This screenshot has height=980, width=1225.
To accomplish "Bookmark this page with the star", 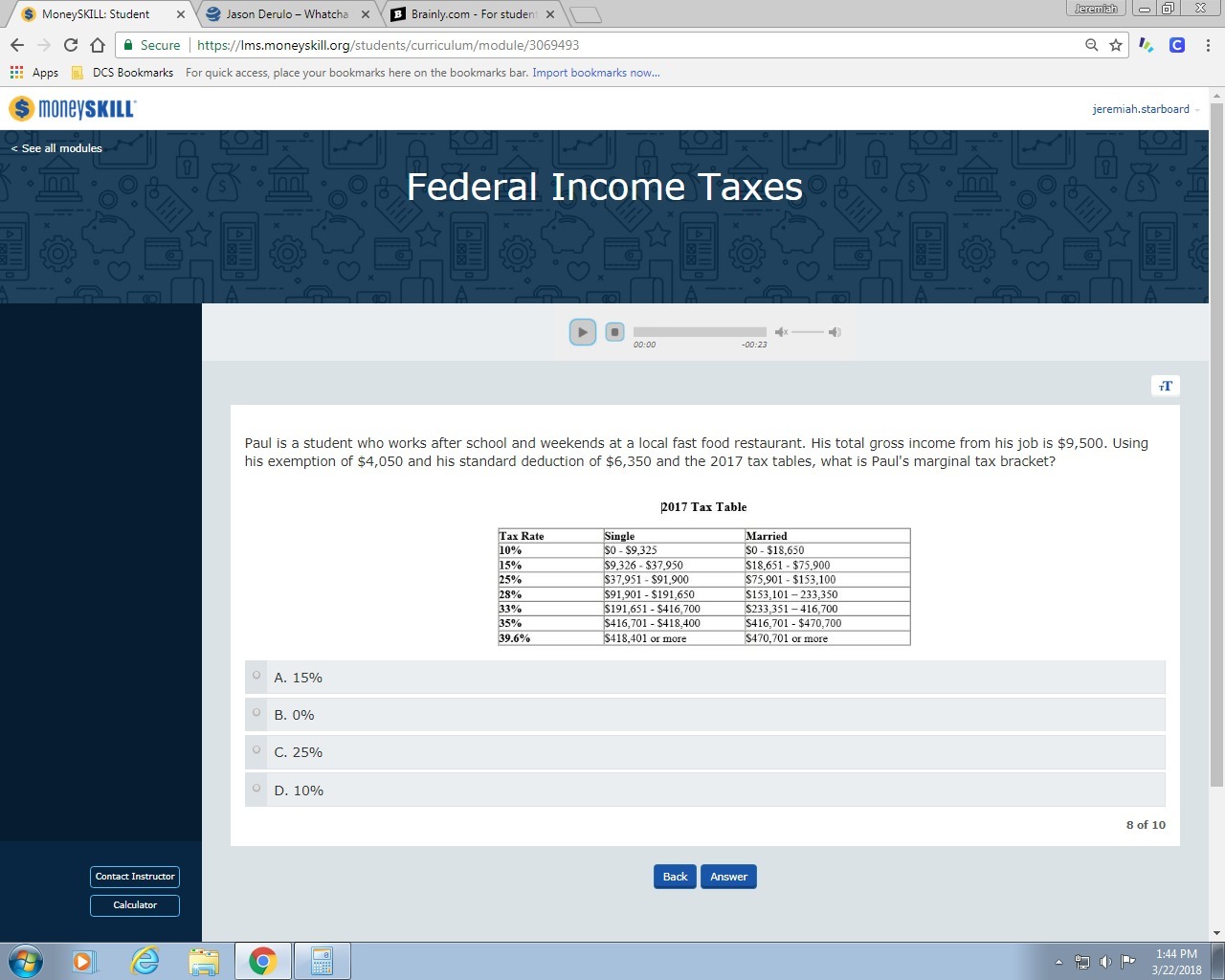I will point(1116,45).
